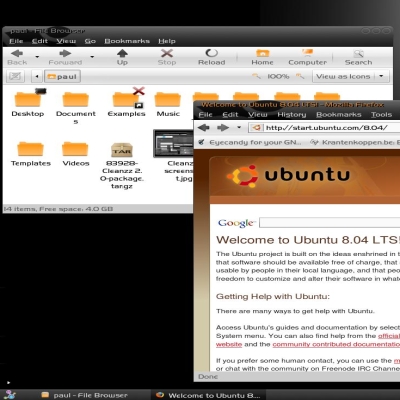Screen dimensions: 400x400
Task: Switch to paul - File Browser taskbar entry
Action: click(84, 395)
